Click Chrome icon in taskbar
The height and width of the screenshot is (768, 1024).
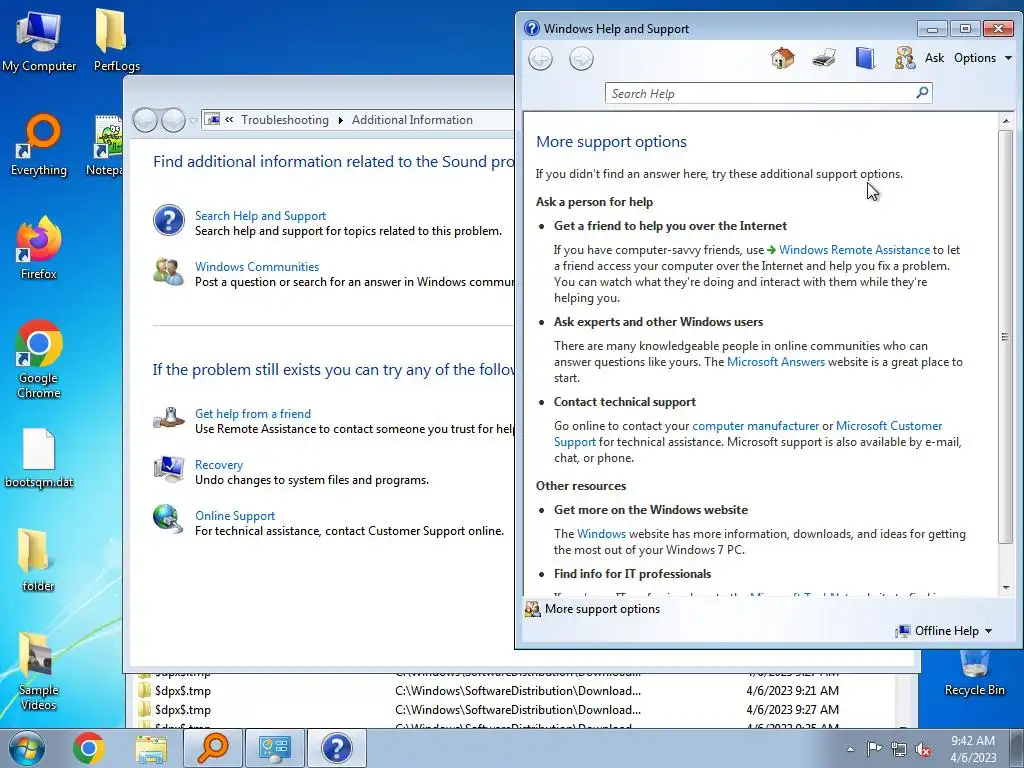[x=89, y=748]
